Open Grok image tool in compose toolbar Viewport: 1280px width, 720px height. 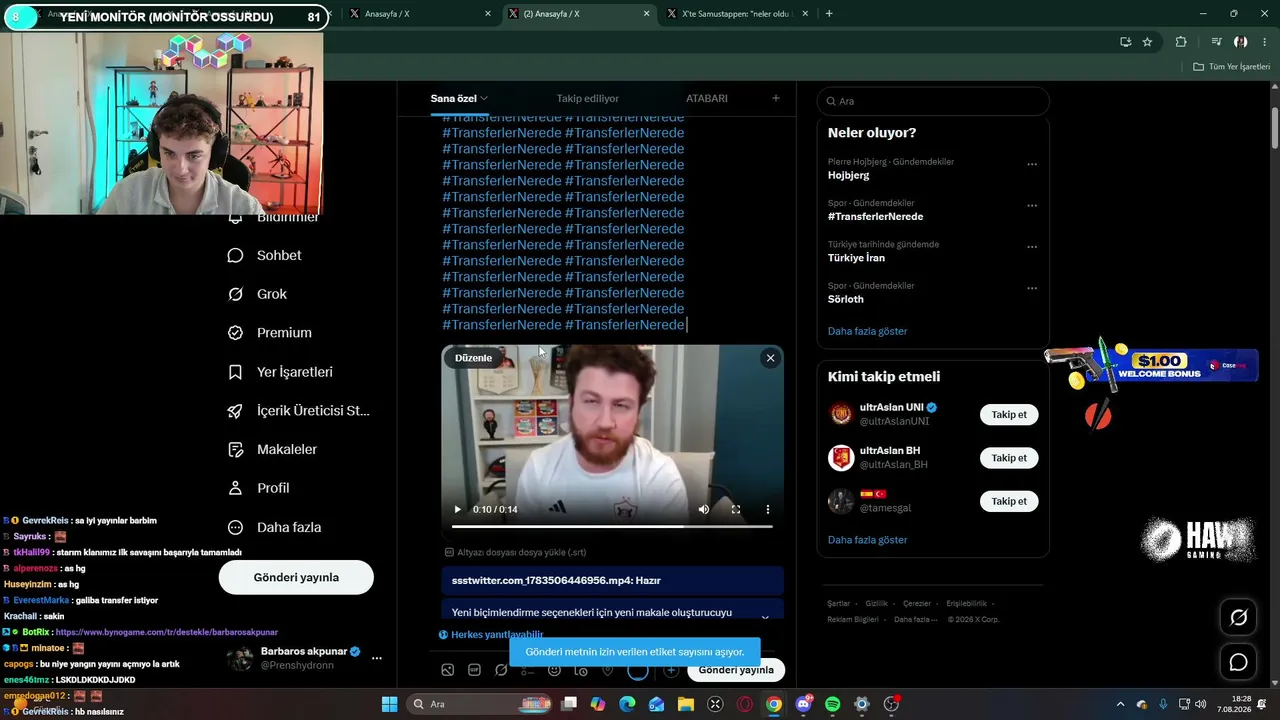501,670
